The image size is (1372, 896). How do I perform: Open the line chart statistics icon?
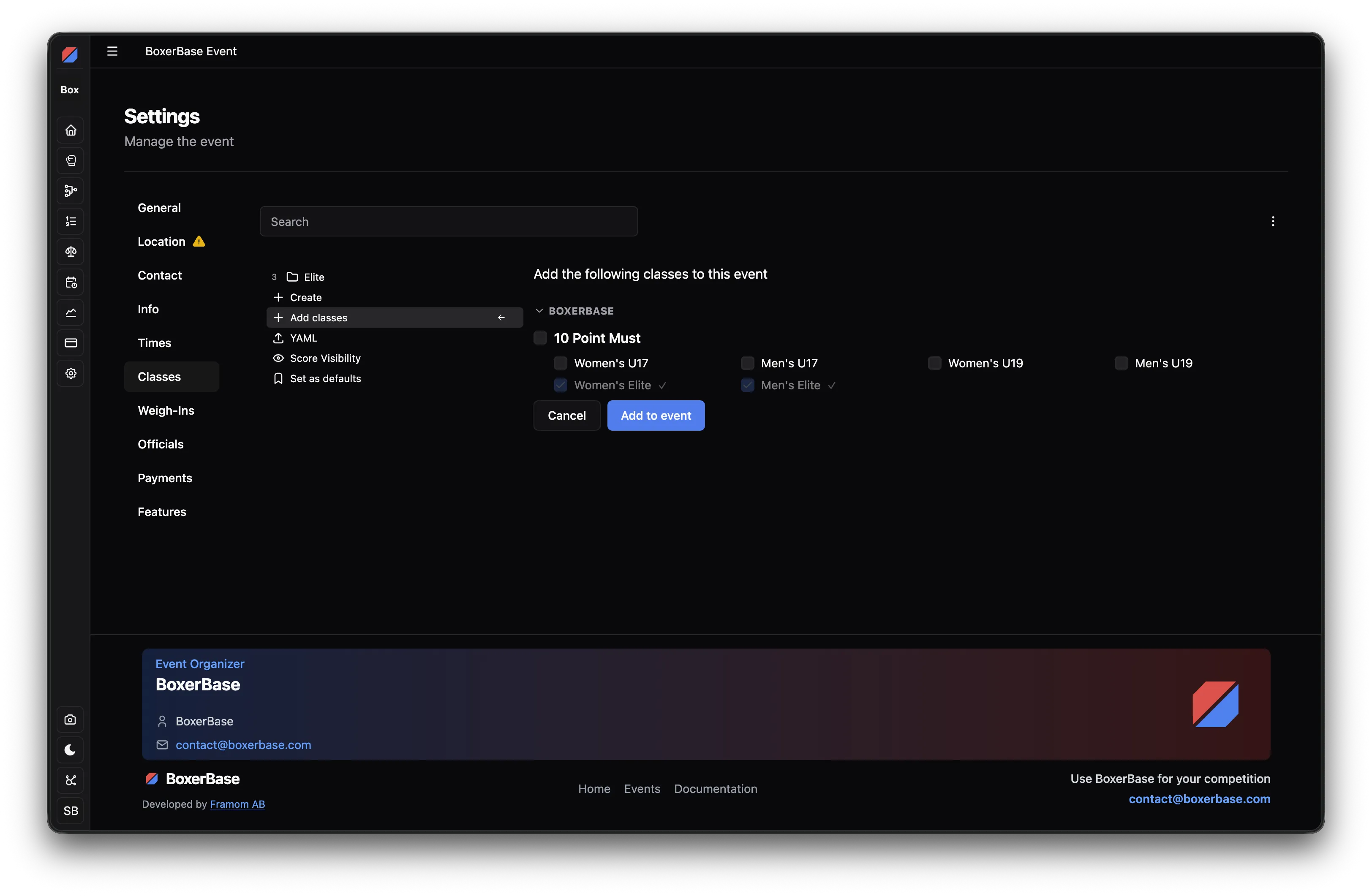(x=71, y=313)
